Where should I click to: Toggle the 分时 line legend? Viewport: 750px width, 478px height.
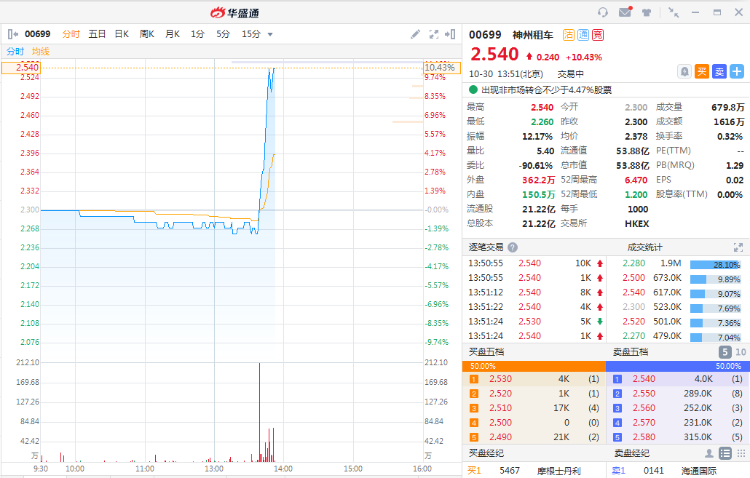pyautogui.click(x=15, y=51)
